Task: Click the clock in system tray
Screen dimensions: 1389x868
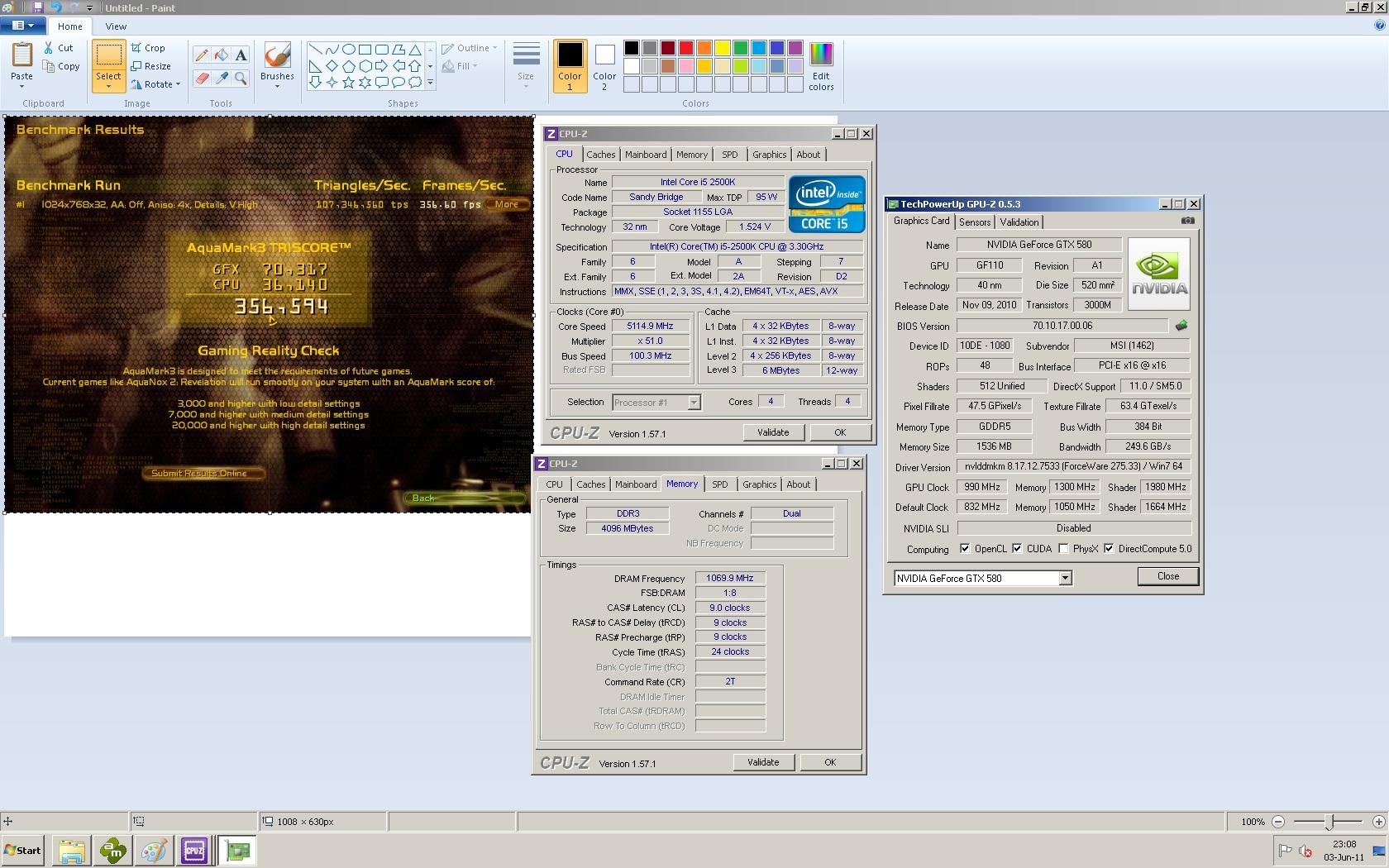Action: click(1344, 851)
